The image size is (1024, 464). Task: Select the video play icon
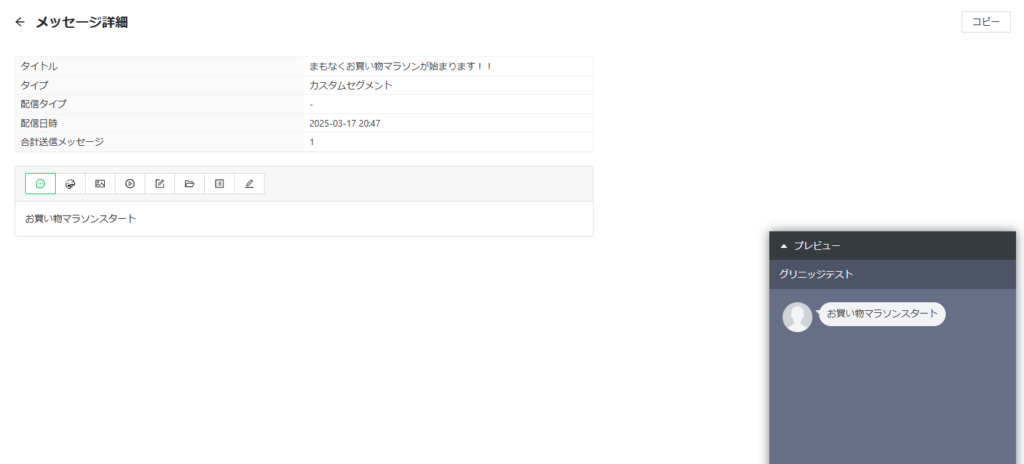click(x=130, y=184)
